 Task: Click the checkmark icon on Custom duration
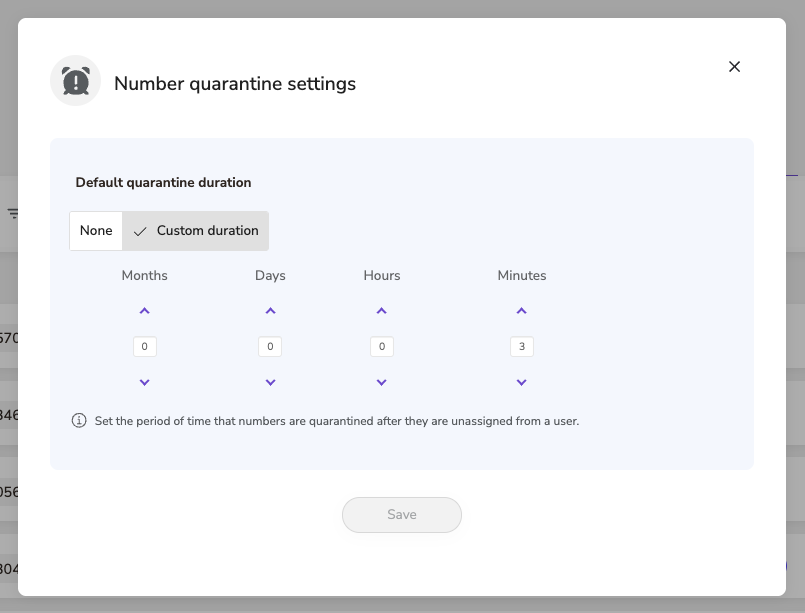(x=139, y=230)
